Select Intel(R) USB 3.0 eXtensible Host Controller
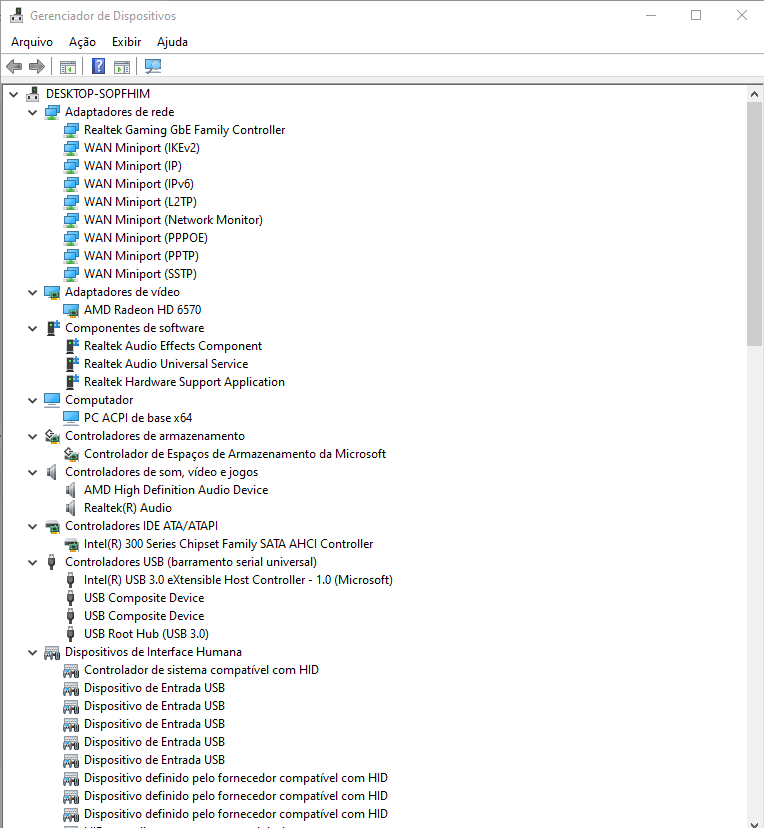The image size is (764, 828). (238, 580)
